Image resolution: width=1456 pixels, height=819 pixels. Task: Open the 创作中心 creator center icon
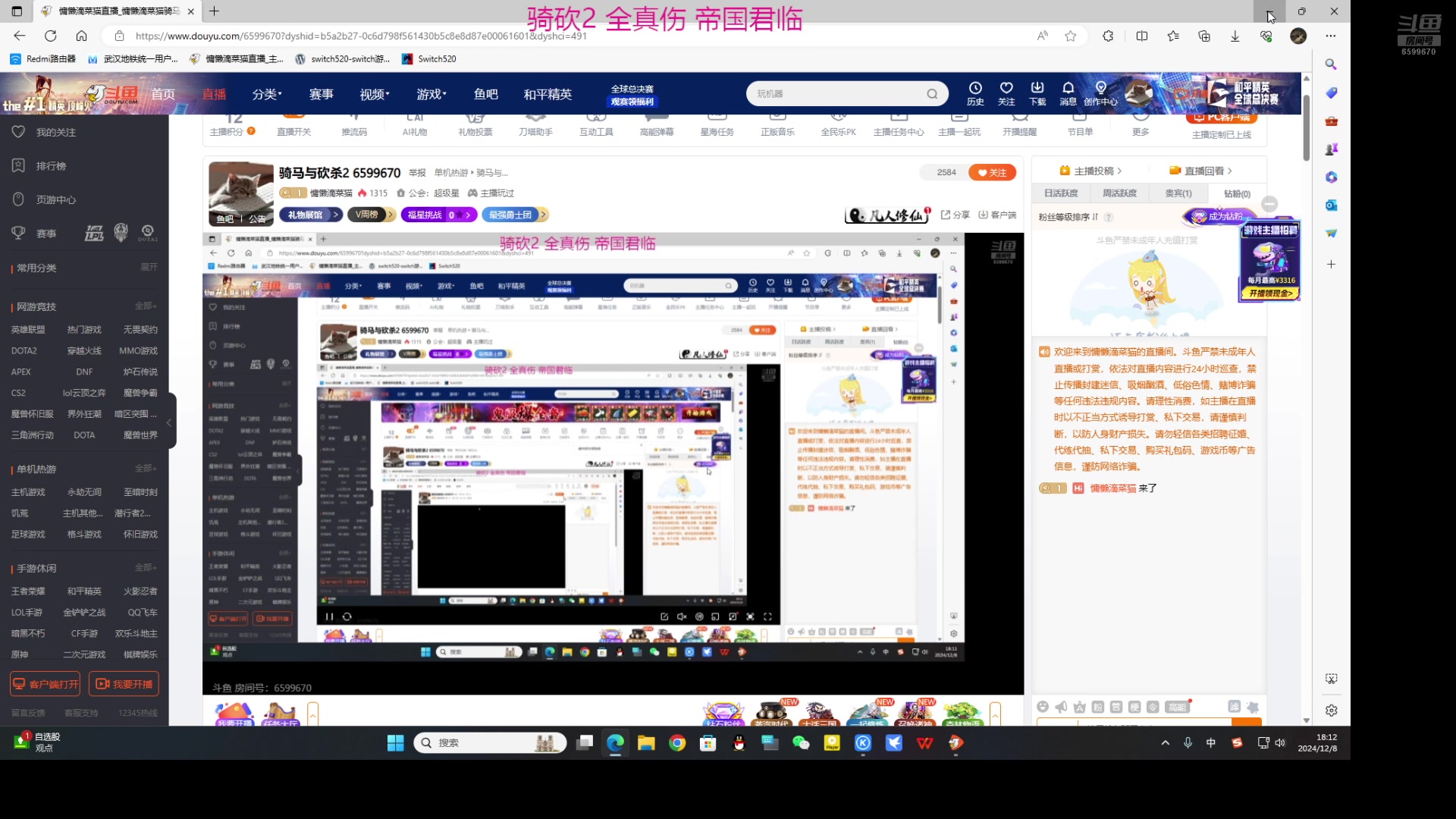click(x=1100, y=93)
